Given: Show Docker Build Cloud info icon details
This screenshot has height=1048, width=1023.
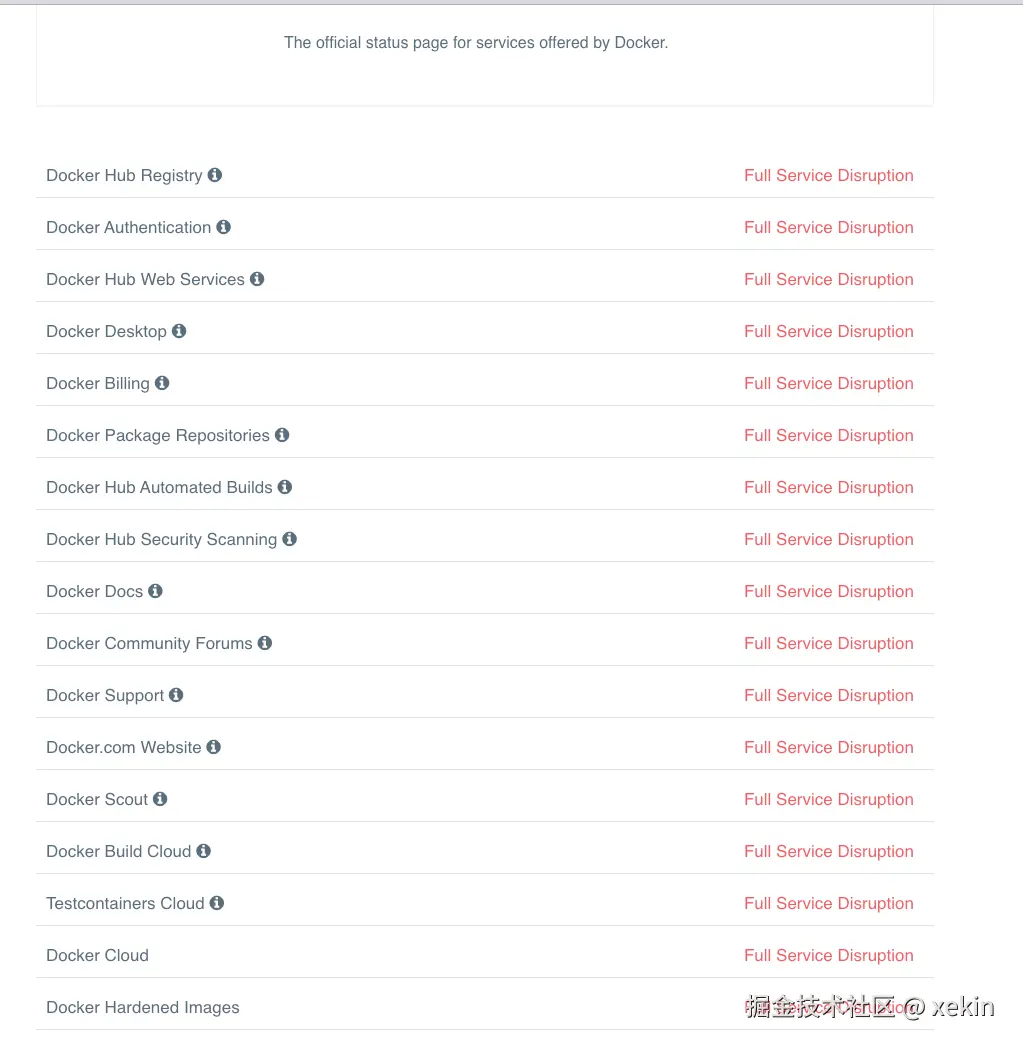Looking at the screenshot, I should 204,851.
